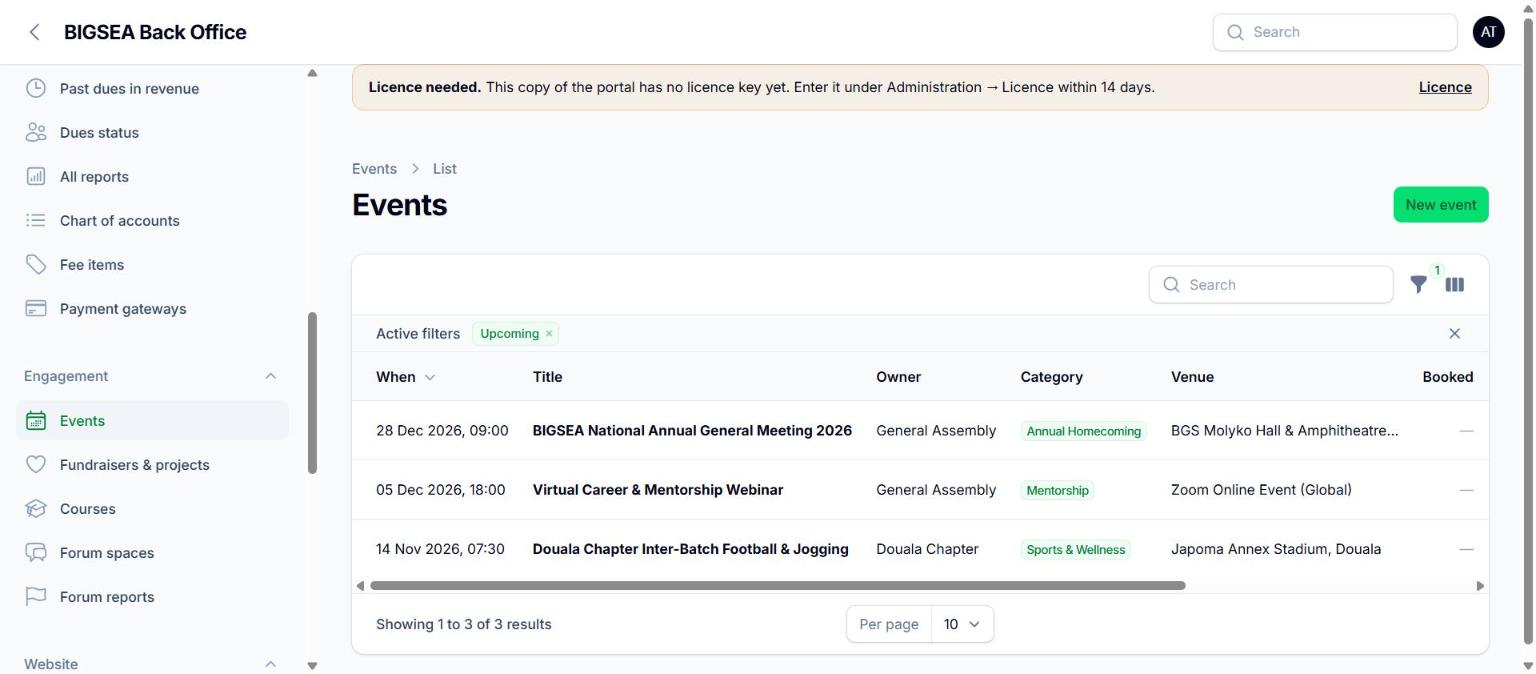
Task: Click the Events breadcrumb link
Action: tap(374, 169)
